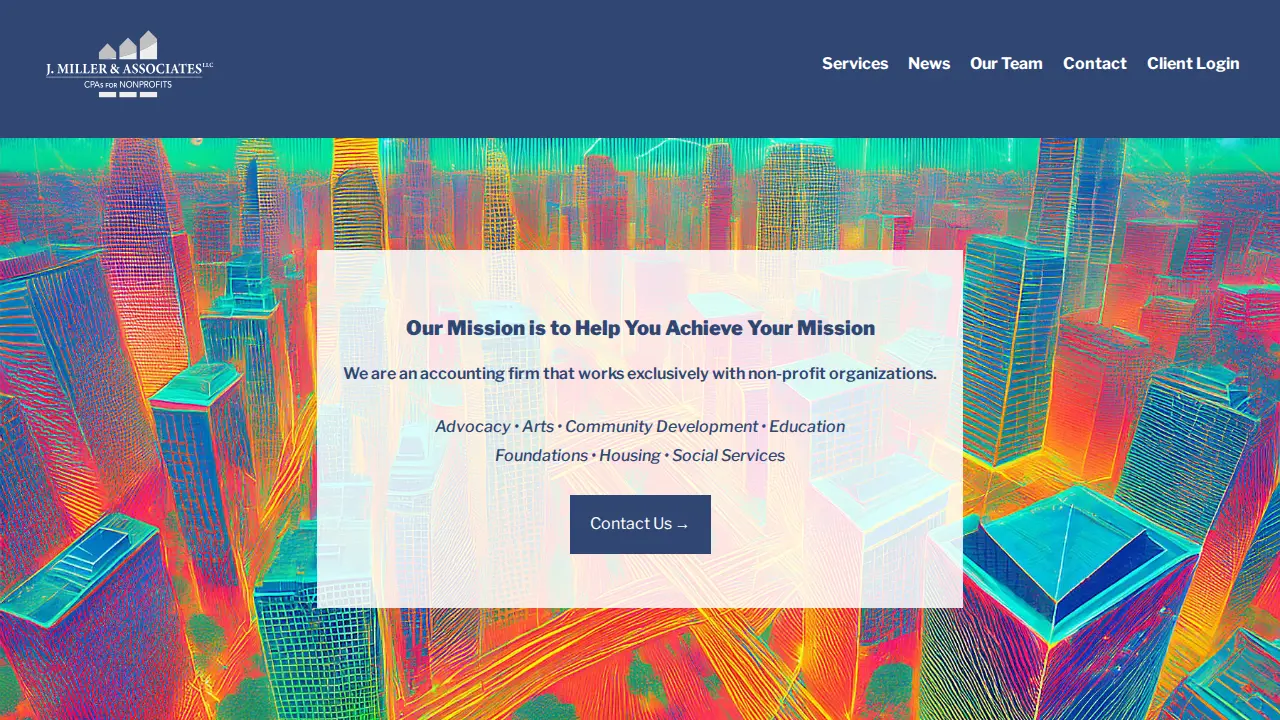Click the J. Miller & Associates logo

[x=129, y=64]
